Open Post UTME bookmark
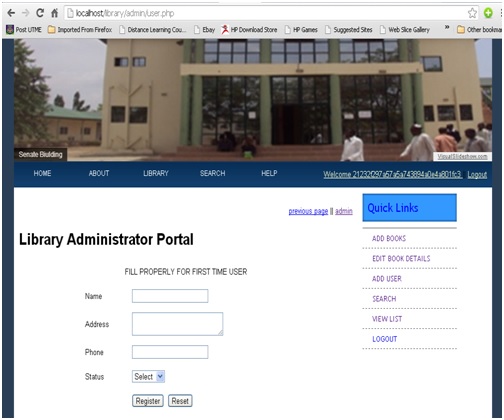 (24, 30)
